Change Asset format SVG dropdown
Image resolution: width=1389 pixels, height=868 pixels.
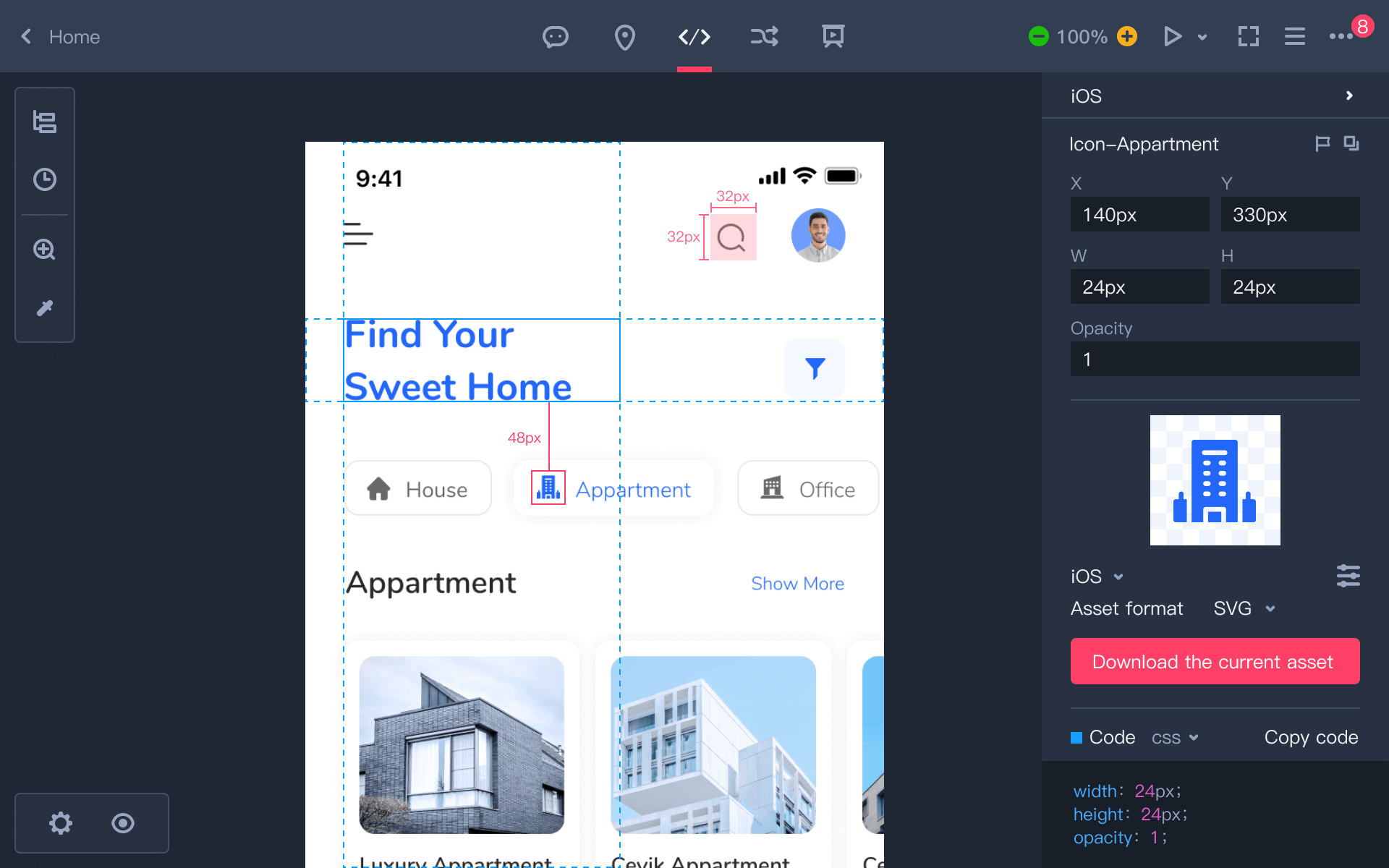tap(1244, 608)
